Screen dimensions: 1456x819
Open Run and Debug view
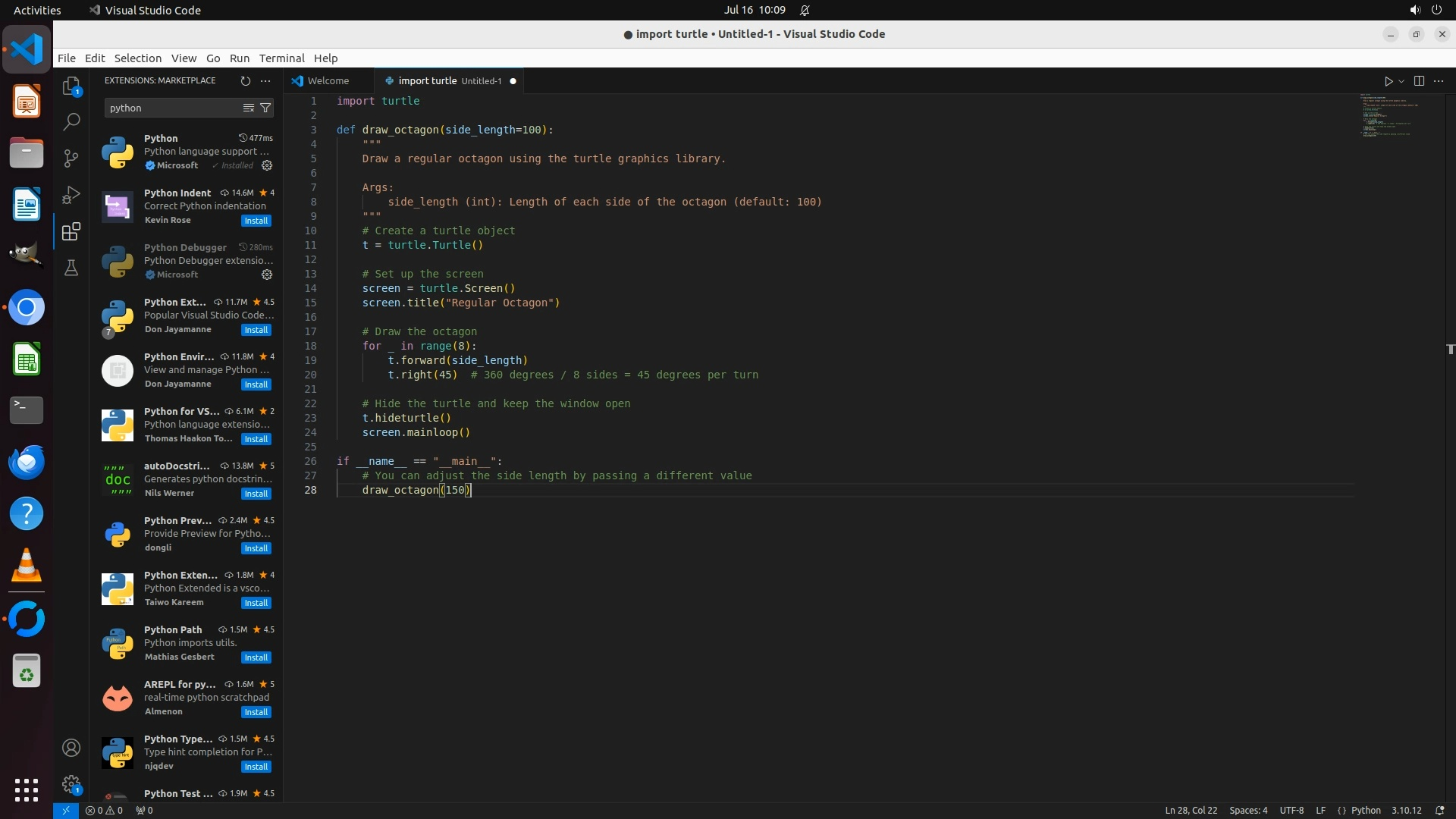71,195
